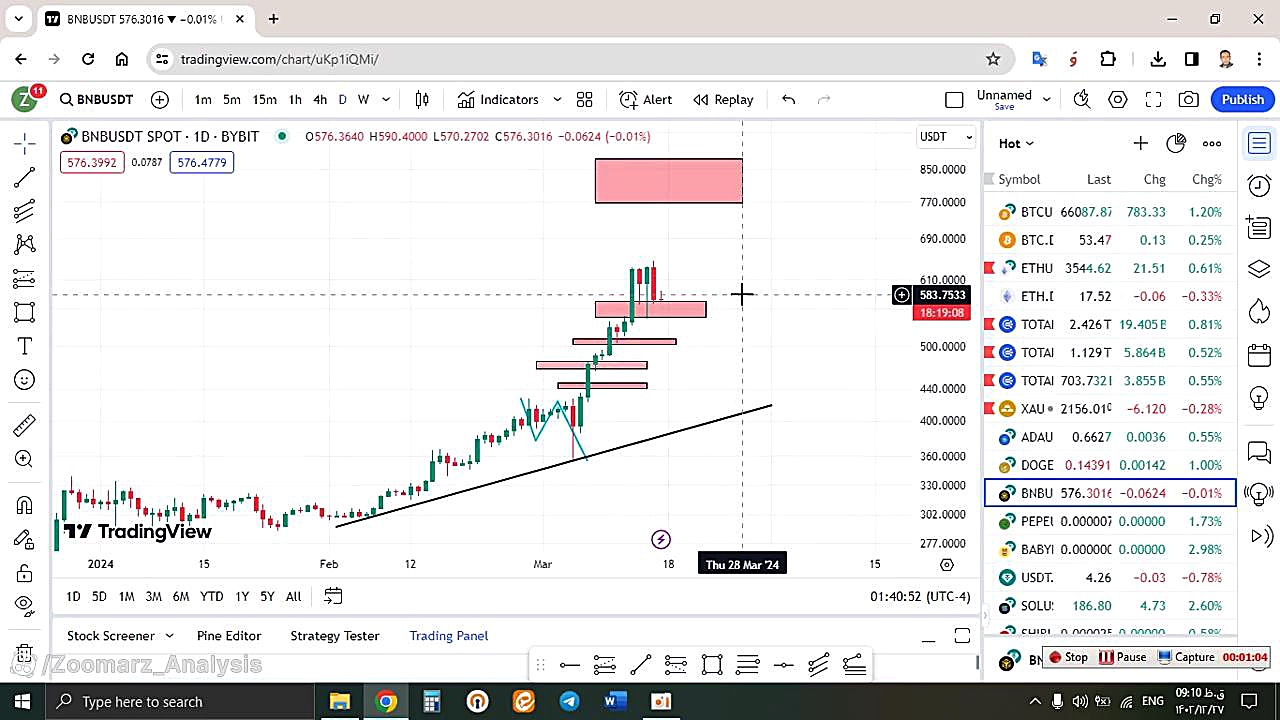Open the chart type candles selector
The image size is (1280, 720).
422,99
